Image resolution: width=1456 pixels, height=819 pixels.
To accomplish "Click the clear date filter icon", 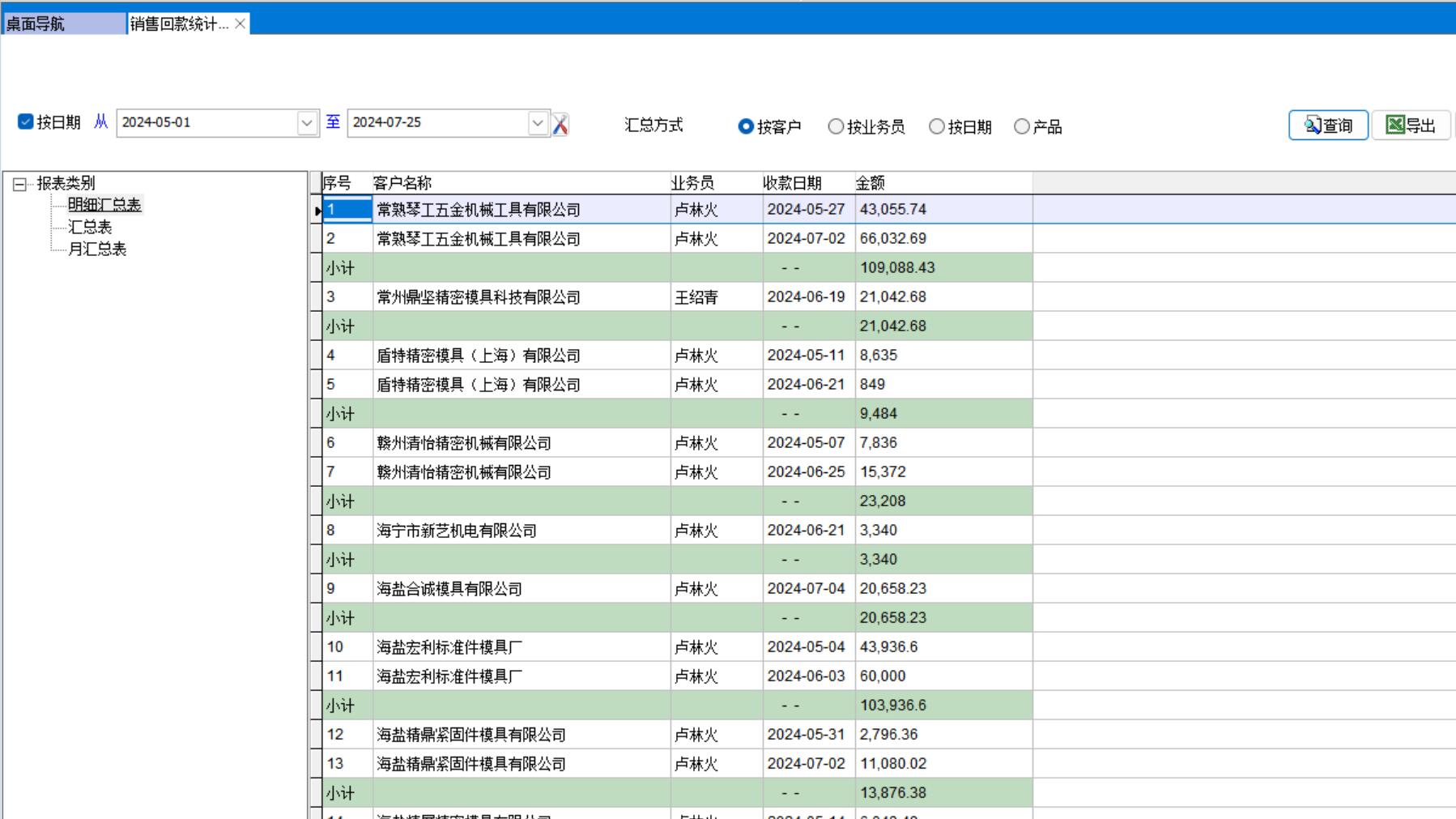I will [x=560, y=124].
